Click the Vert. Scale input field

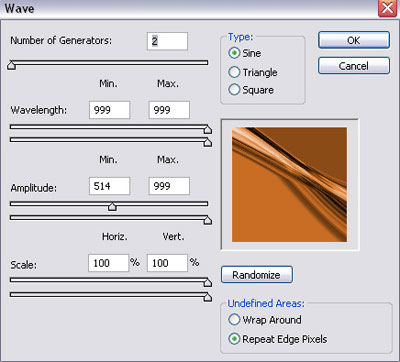click(x=167, y=263)
